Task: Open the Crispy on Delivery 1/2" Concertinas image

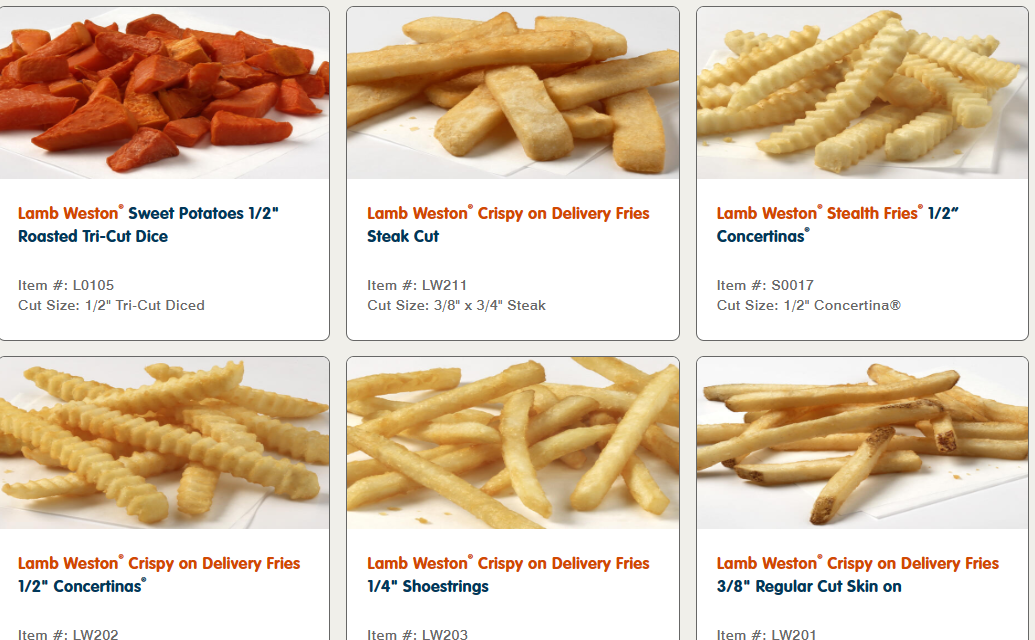Action: [x=164, y=443]
